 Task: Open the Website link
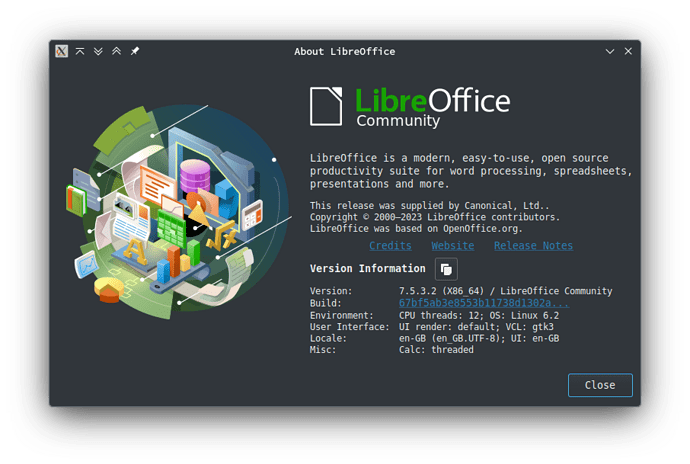[x=453, y=246]
